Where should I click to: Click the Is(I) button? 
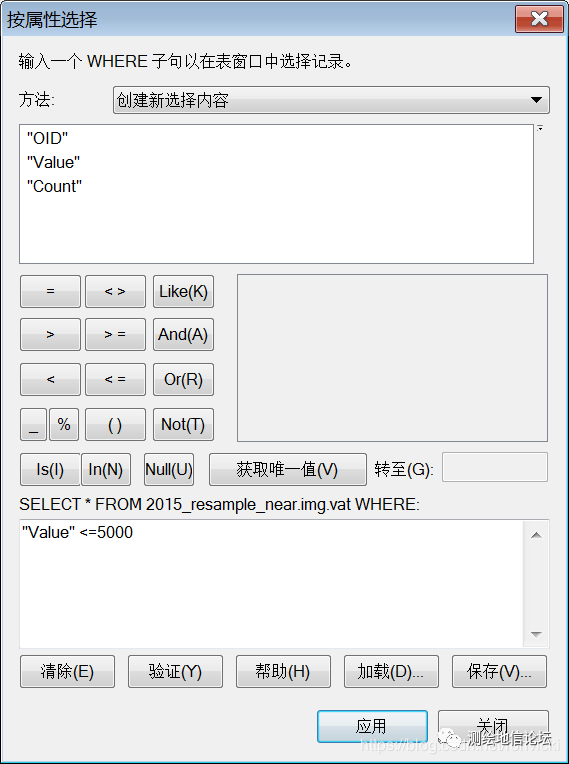pyautogui.click(x=50, y=469)
